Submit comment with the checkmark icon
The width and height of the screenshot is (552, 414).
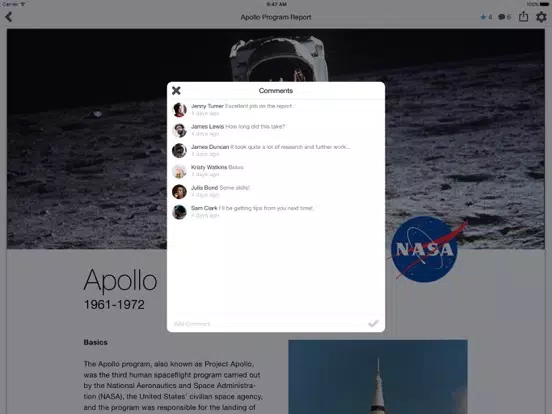[373, 323]
